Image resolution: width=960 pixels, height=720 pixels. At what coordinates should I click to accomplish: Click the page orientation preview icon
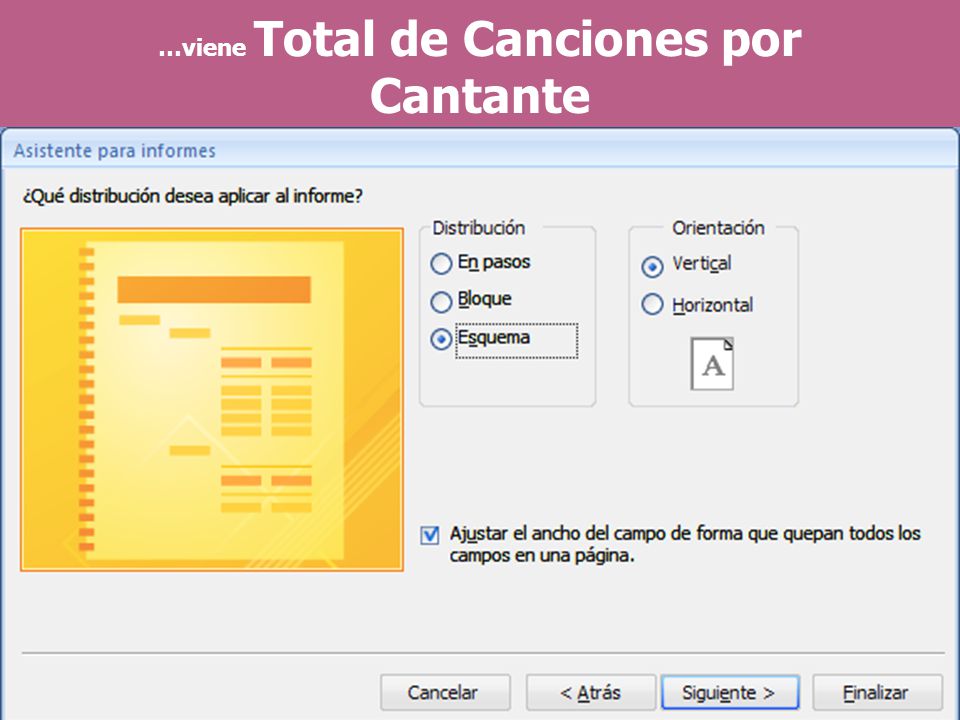coord(712,364)
